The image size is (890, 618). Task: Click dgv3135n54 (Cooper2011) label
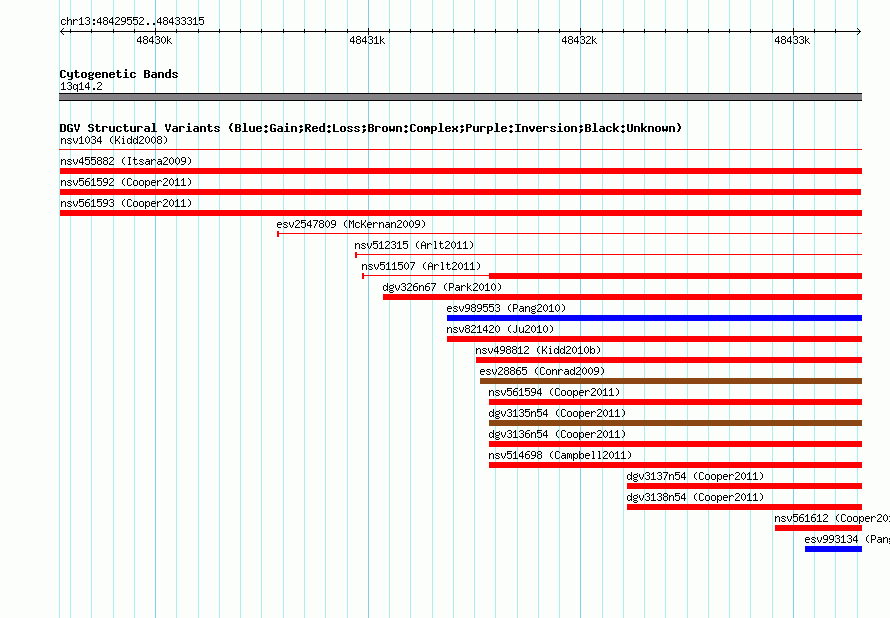click(x=557, y=413)
